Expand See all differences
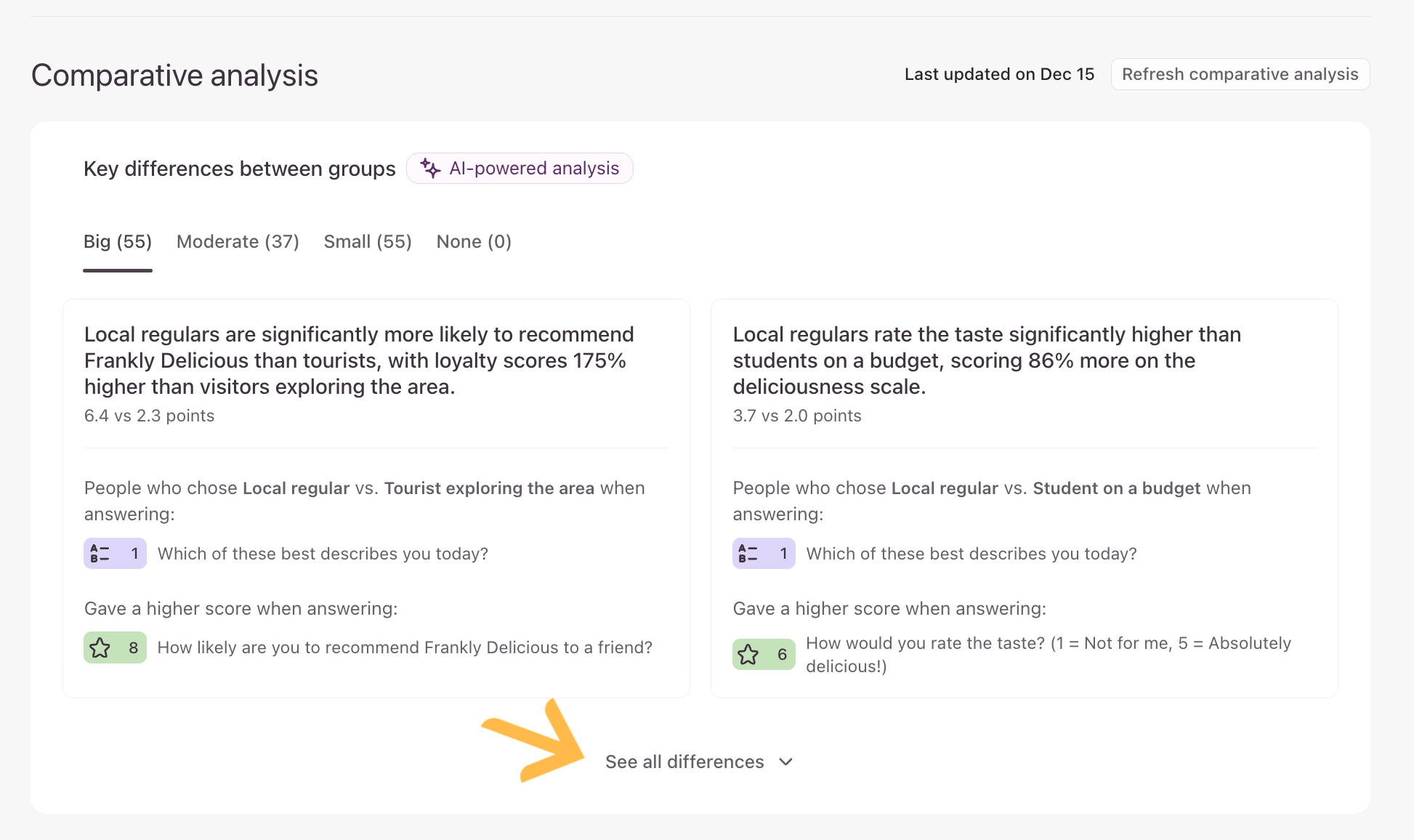Screen dimensions: 1414x840 coord(684,762)
